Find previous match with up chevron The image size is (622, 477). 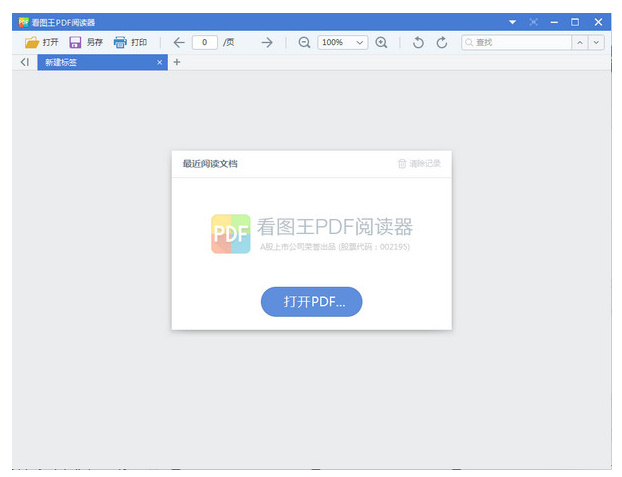pos(580,42)
